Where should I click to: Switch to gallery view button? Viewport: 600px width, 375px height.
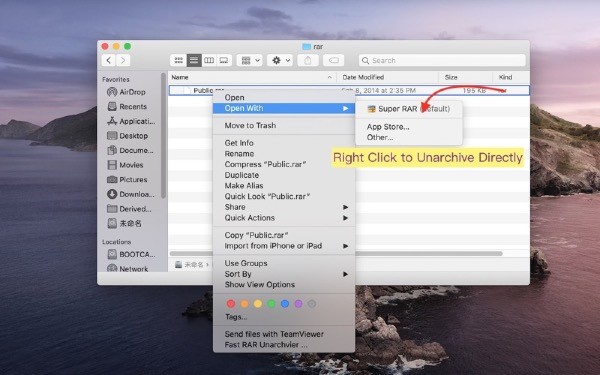pos(224,60)
